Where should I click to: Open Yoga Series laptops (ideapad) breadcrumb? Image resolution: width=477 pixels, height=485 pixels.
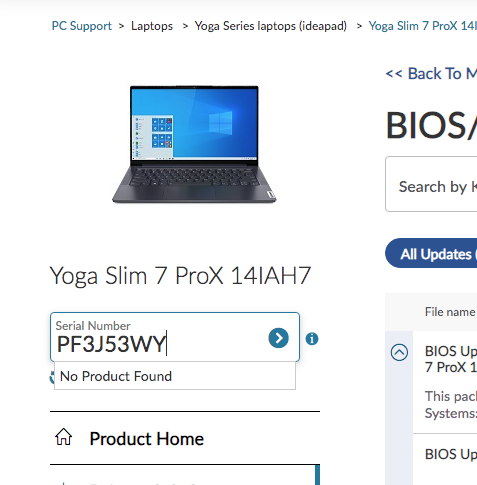(x=271, y=26)
